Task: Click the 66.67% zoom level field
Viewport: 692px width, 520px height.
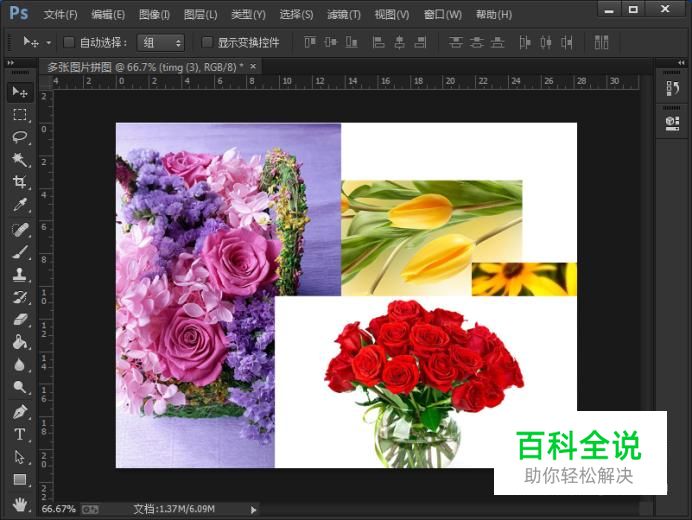Action: pyautogui.click(x=58, y=509)
